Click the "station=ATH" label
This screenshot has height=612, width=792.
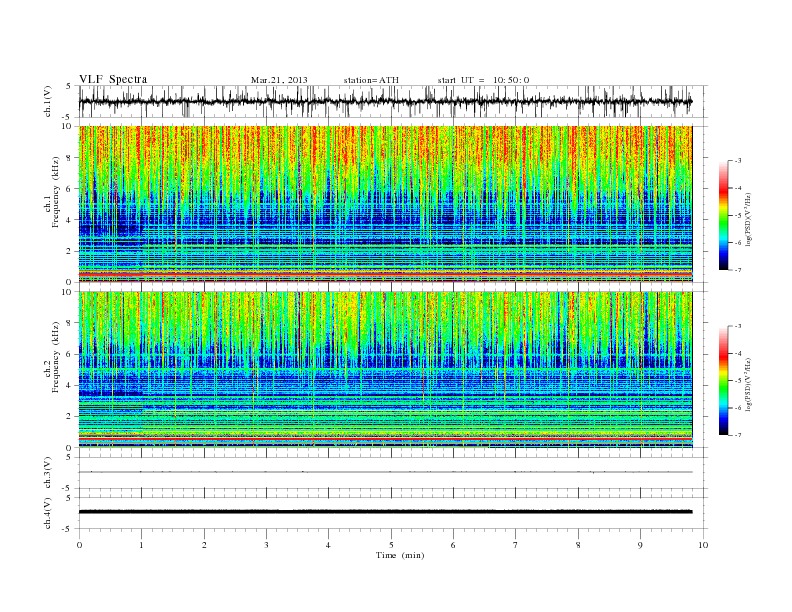(x=371, y=80)
